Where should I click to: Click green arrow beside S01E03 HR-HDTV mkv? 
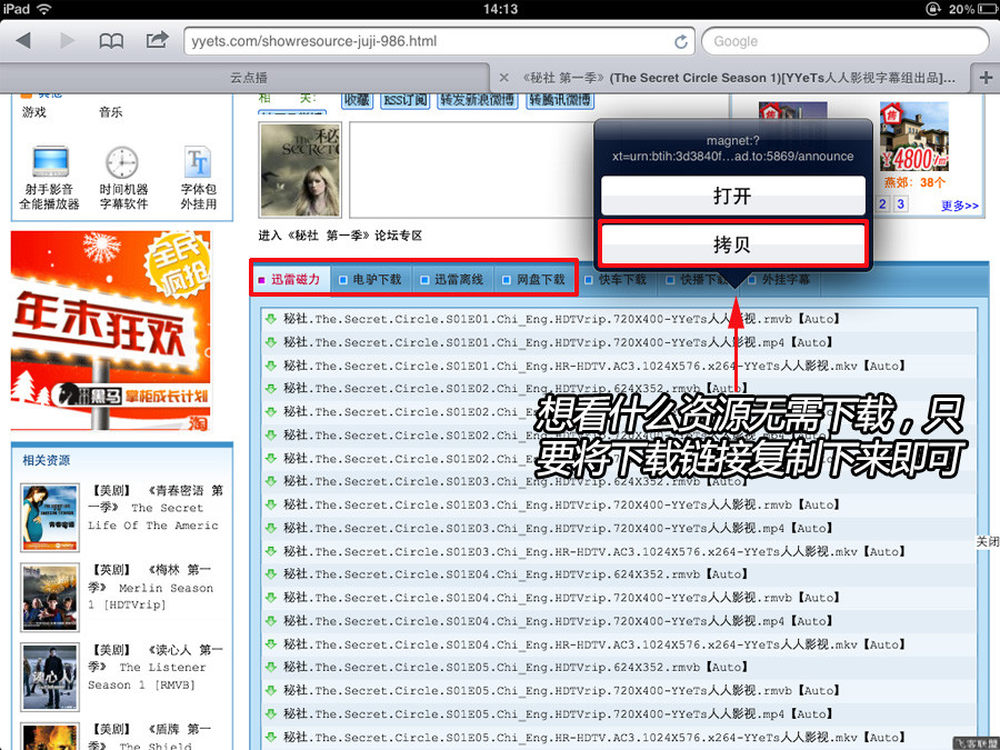pyautogui.click(x=271, y=552)
